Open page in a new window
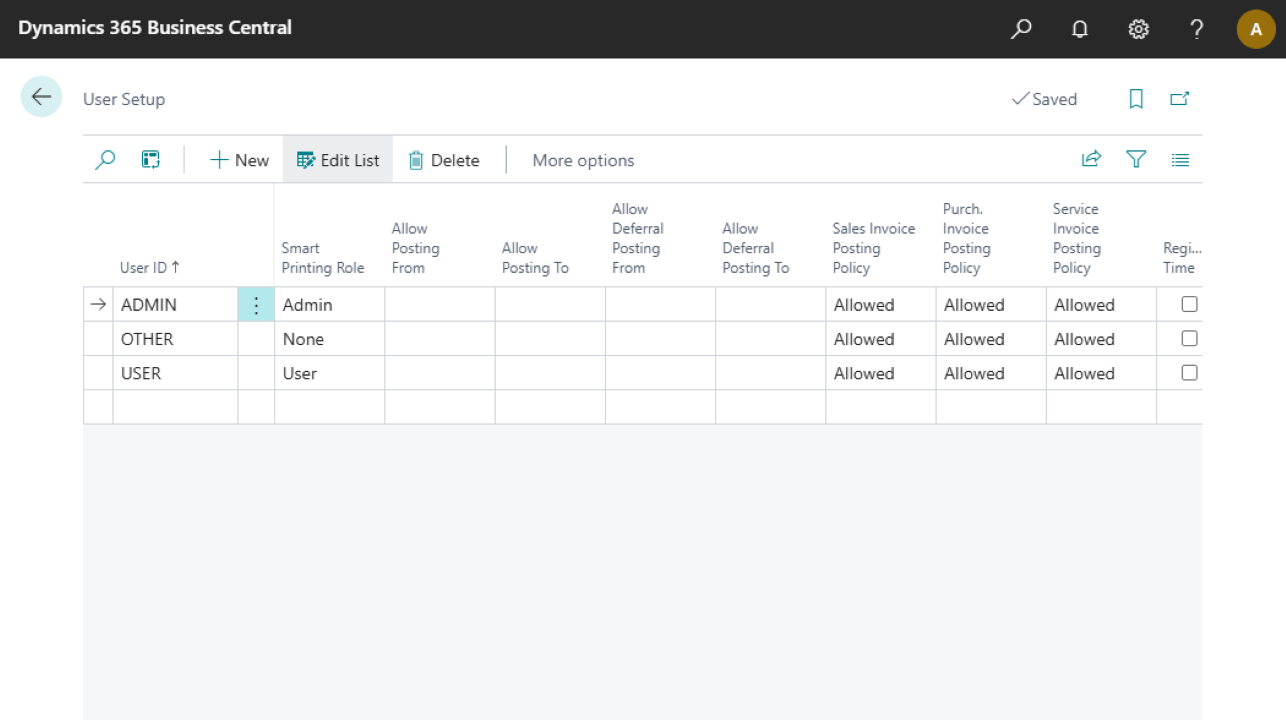This screenshot has height=720, width=1286. (1180, 99)
